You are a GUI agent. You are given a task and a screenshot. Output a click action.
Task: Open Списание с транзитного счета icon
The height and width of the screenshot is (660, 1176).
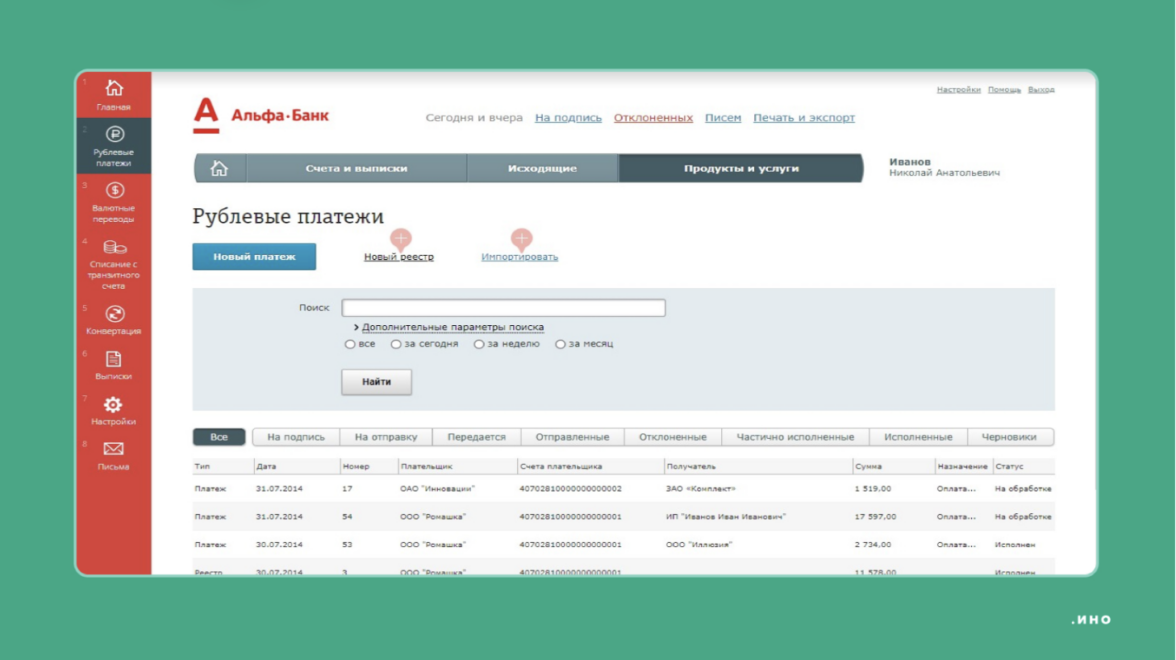pyautogui.click(x=114, y=247)
